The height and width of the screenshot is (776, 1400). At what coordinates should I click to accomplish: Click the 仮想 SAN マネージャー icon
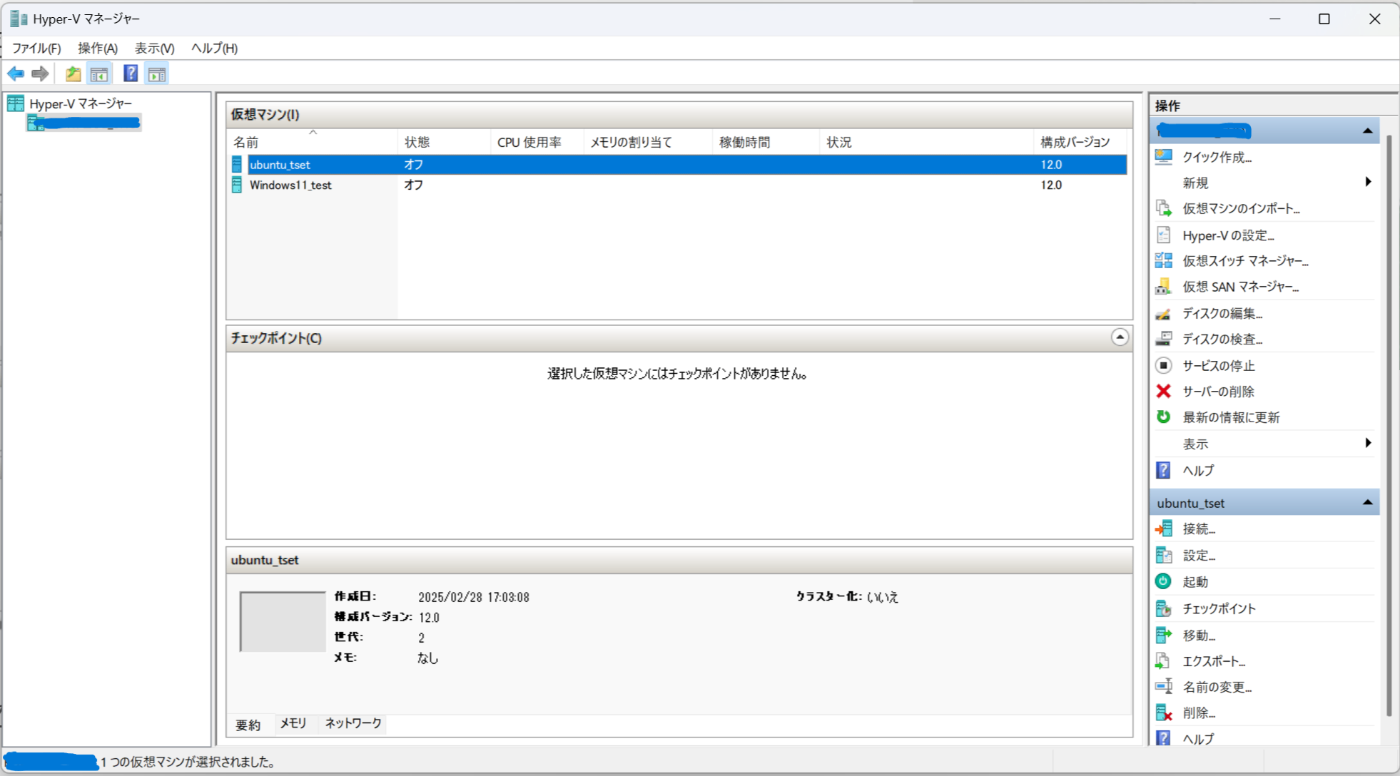click(x=1163, y=287)
